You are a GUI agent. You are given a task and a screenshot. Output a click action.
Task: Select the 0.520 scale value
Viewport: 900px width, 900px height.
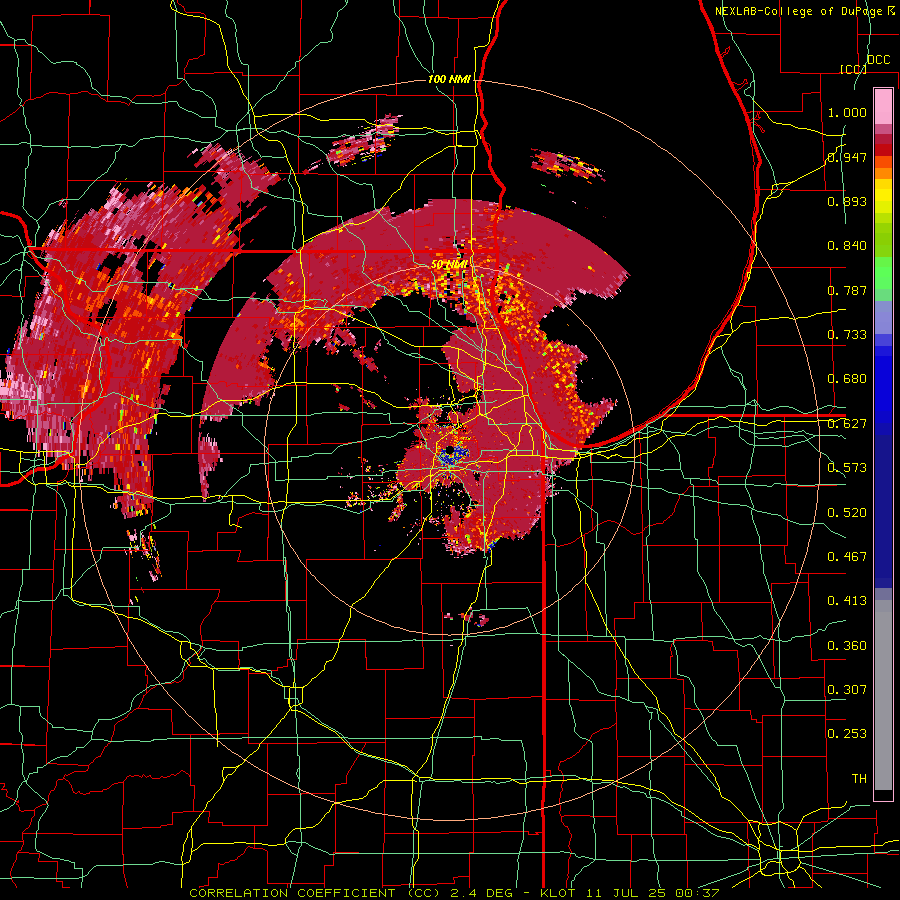point(847,513)
